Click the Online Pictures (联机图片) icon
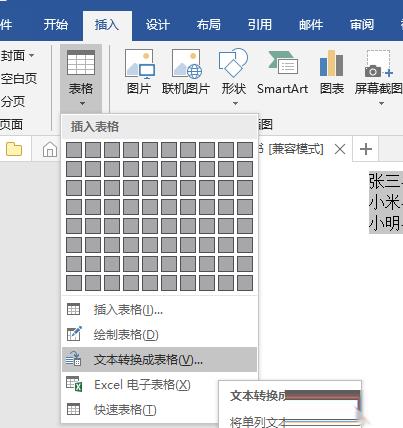This screenshot has height=428, width=403. 186,72
